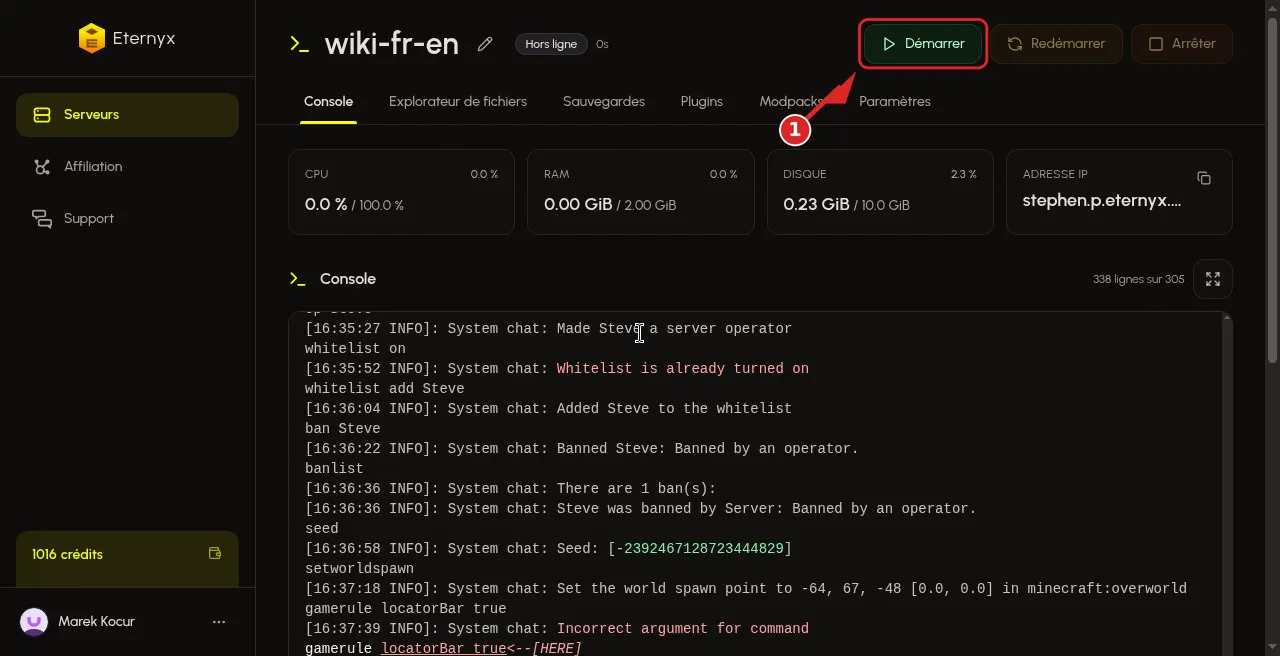The height and width of the screenshot is (656, 1280).
Task: Click the 'Whitelist is already turned on' message
Action: [x=683, y=369]
